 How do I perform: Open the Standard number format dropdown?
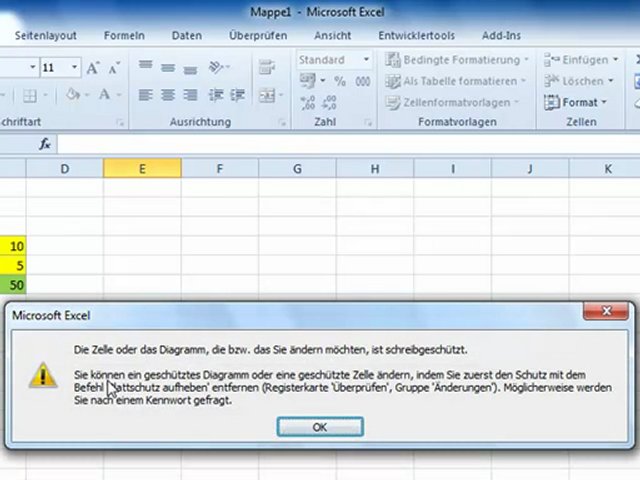(x=366, y=60)
